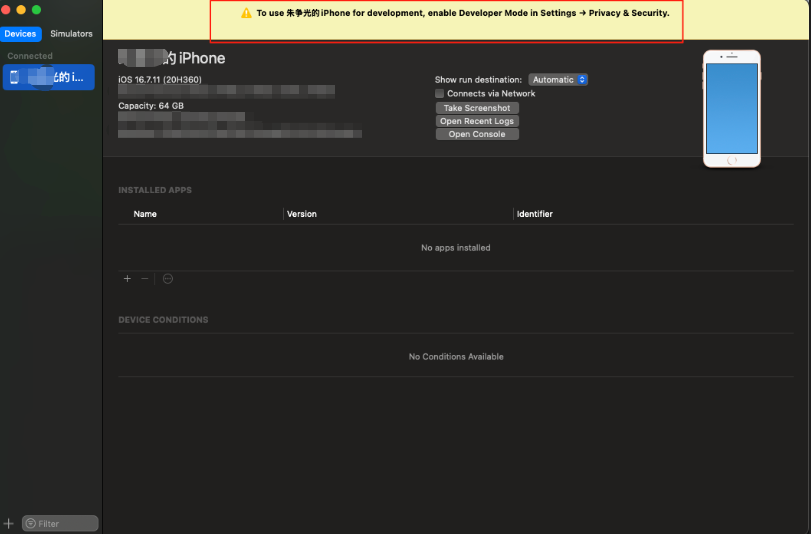
Task: Click the filter icon inside the Filter field
Action: point(30,523)
